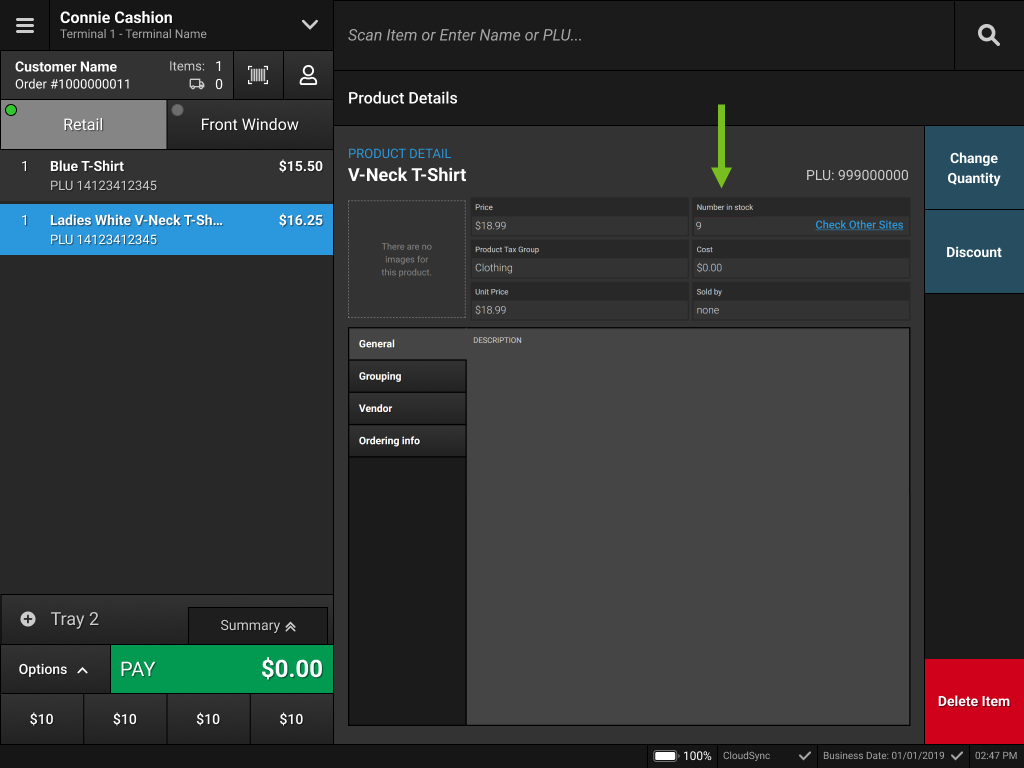Viewport: 1024px width, 768px height.
Task: Switch to the Grouping tab
Action: click(x=407, y=376)
